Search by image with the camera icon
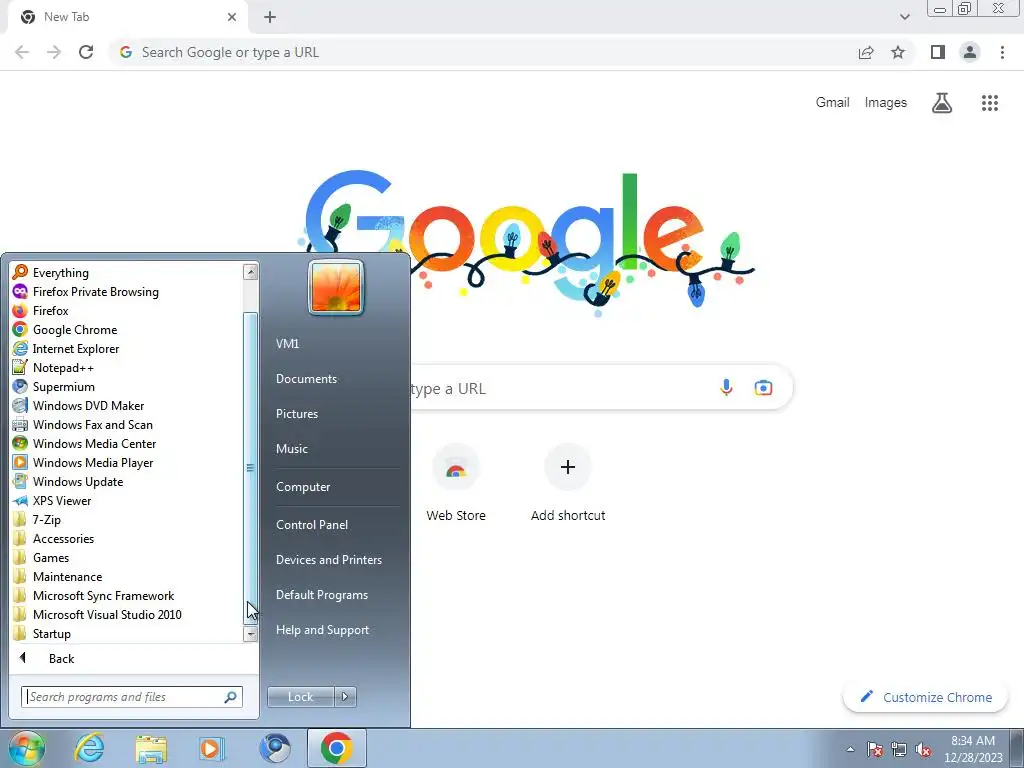Screen dimensions: 1024x768 (x=763, y=388)
